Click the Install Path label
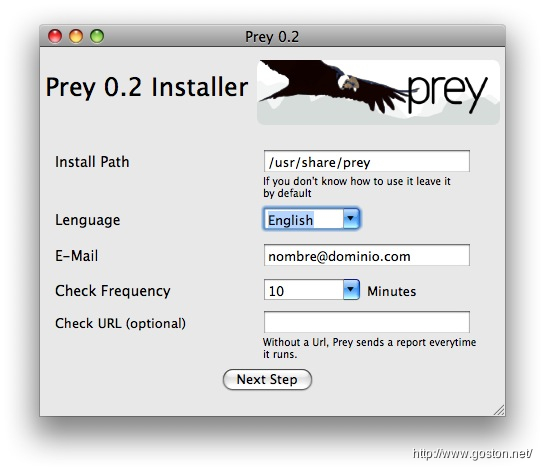Viewport: 545px width, 471px height. coord(92,162)
